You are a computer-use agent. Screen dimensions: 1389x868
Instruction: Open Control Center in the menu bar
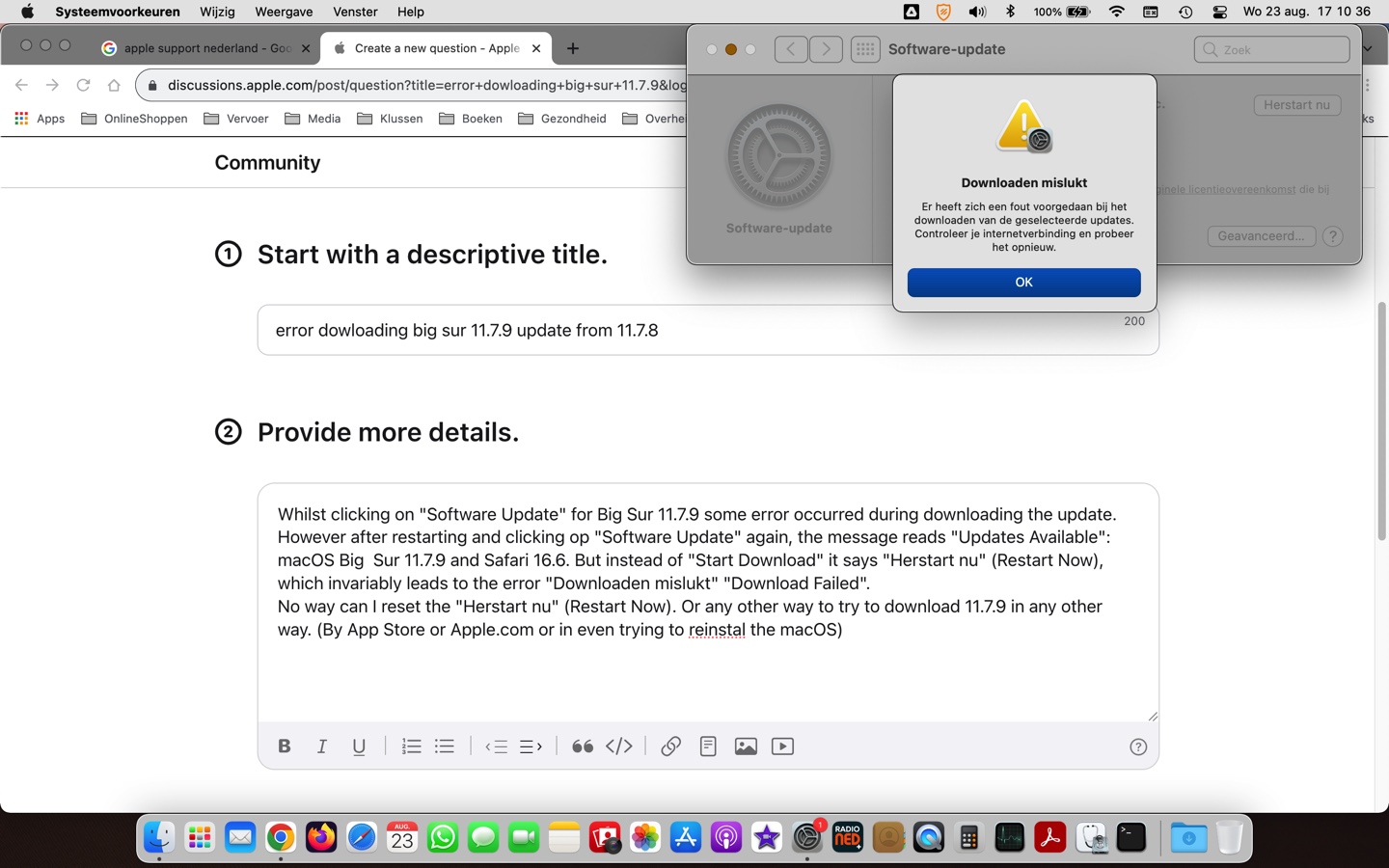click(1220, 12)
